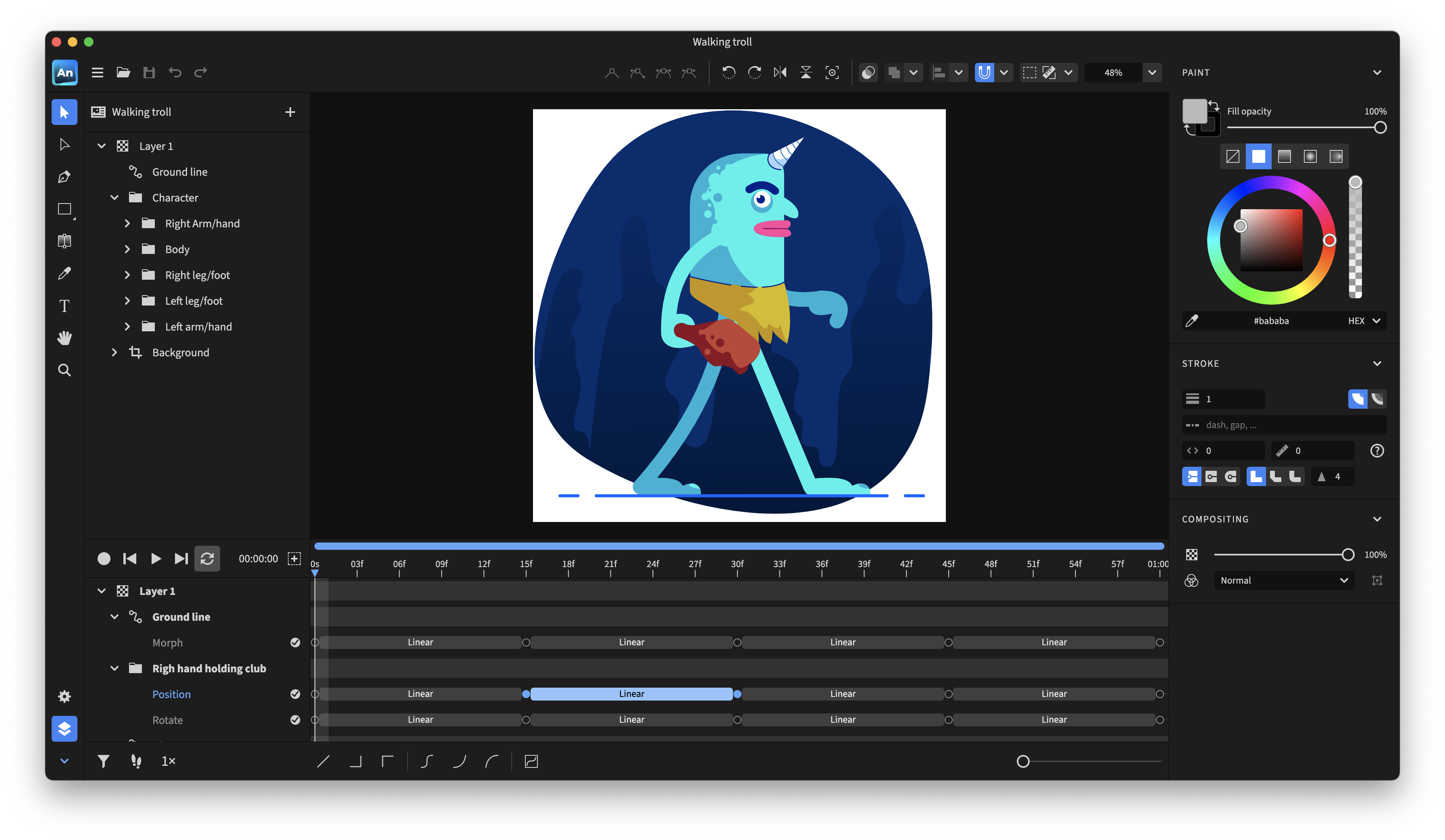The width and height of the screenshot is (1445, 840).
Task: Toggle snapping with the magnet icon
Action: 985,72
